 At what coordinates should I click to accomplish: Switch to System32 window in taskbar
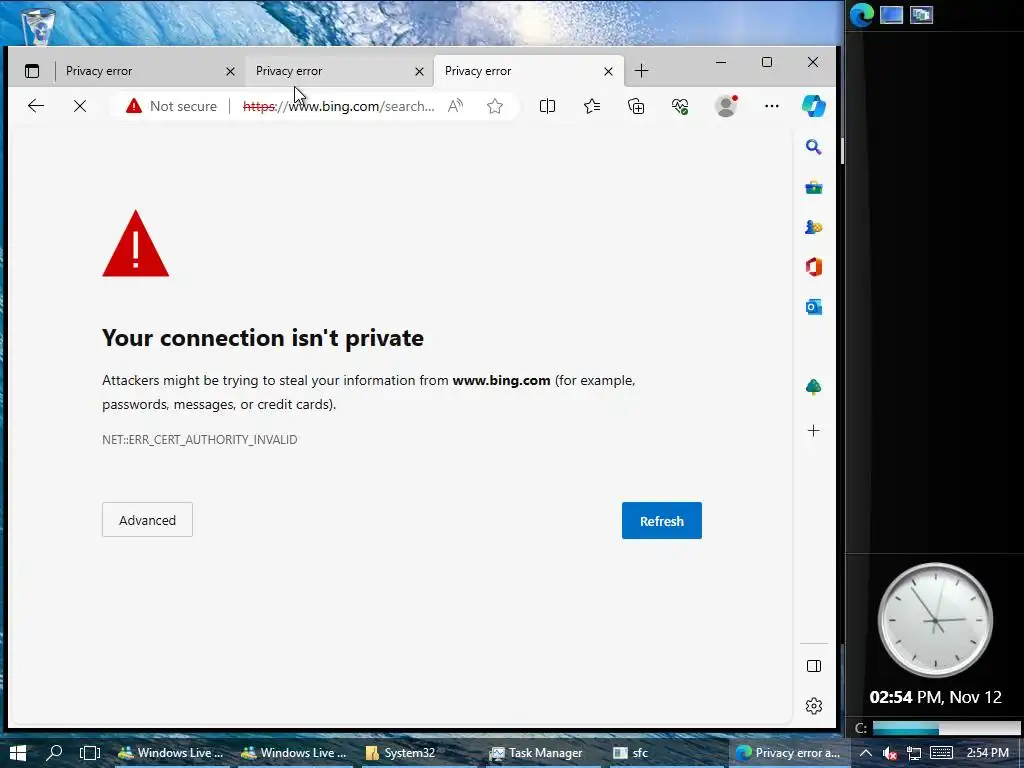401,753
